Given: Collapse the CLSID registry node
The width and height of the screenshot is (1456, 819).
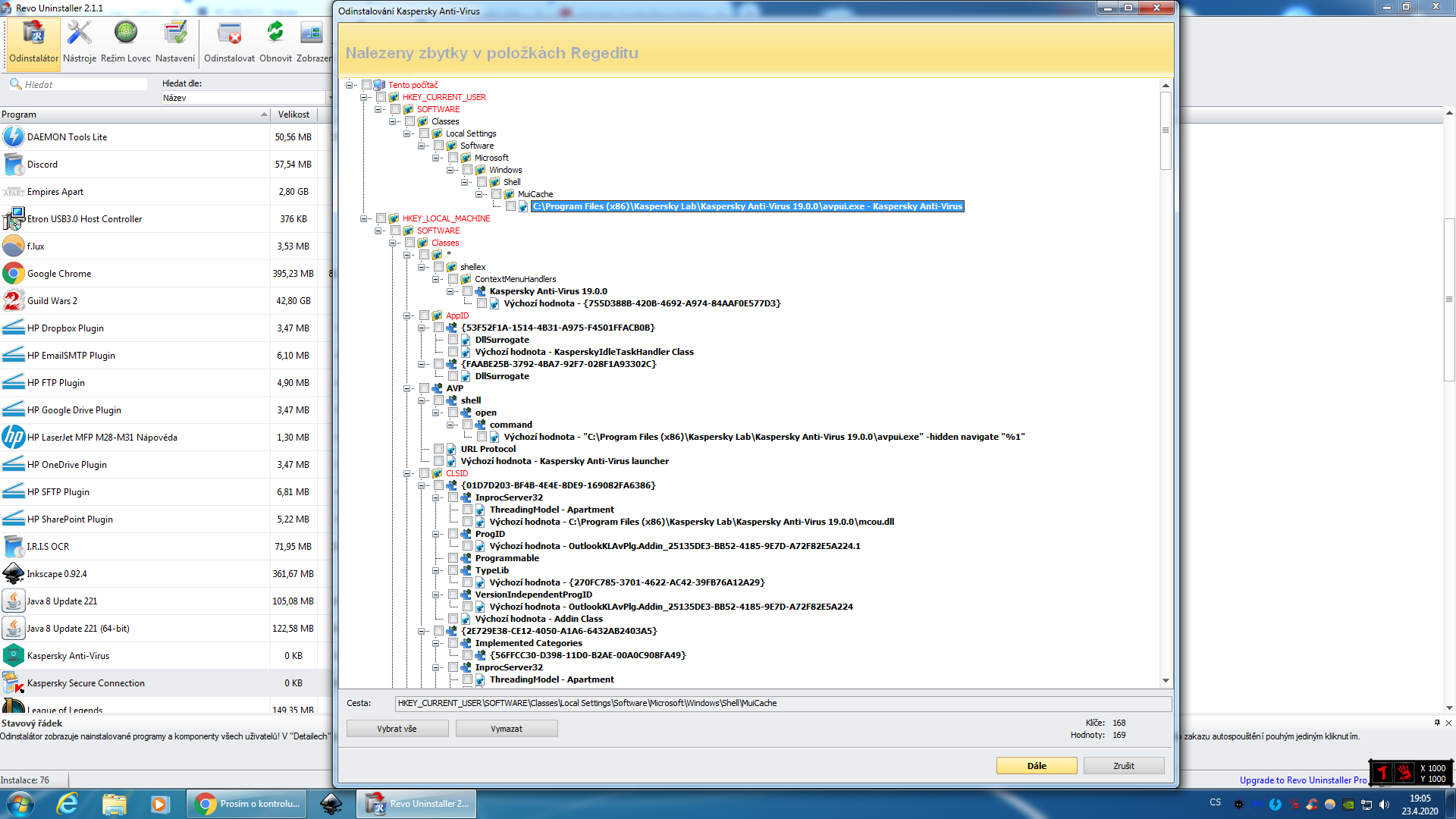Looking at the screenshot, I should [x=407, y=473].
